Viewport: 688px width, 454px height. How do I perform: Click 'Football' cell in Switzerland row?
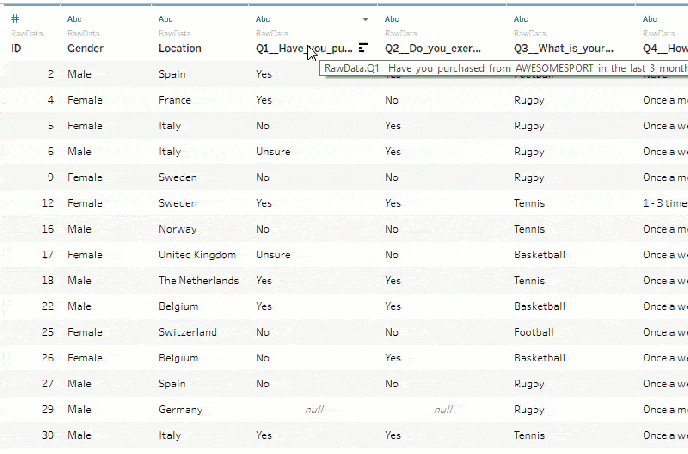[534, 332]
